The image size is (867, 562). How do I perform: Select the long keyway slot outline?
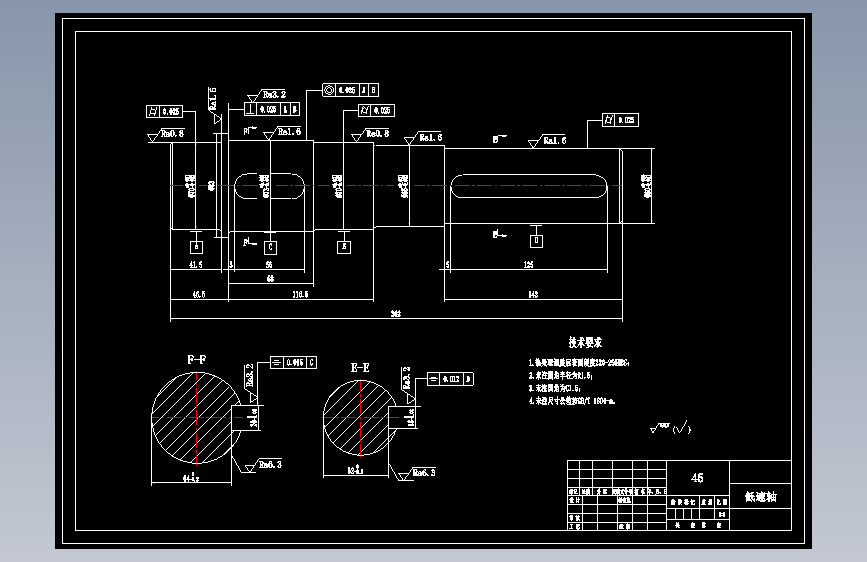529,186
